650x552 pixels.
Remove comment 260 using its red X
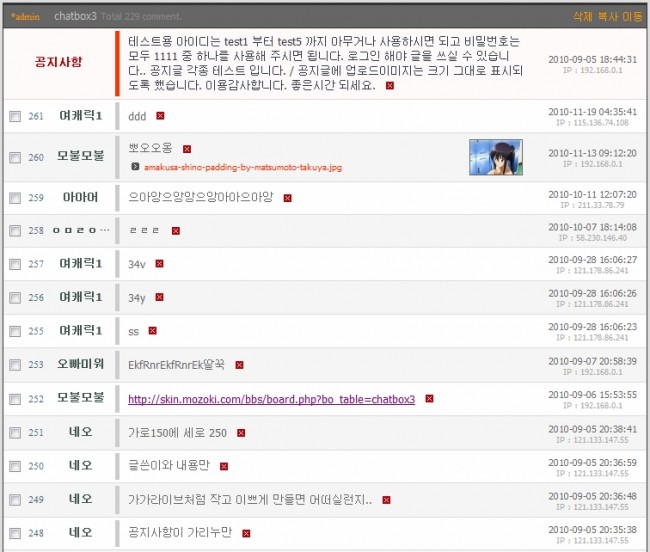(x=187, y=149)
